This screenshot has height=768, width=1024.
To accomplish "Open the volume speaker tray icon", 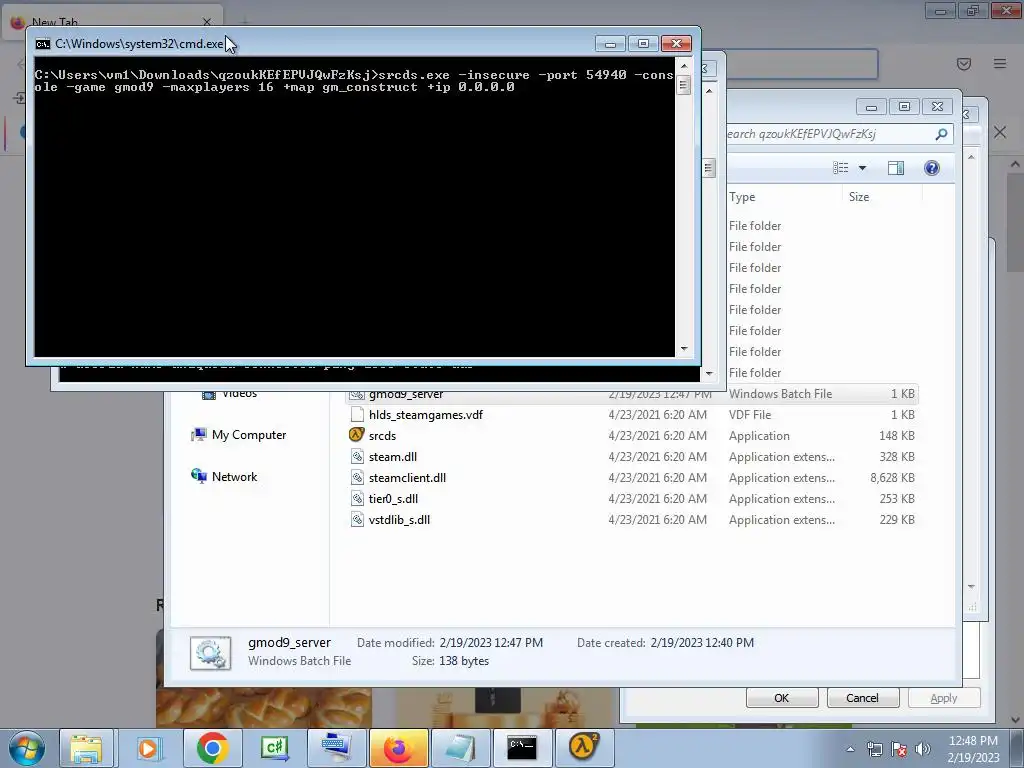I will pos(922,749).
